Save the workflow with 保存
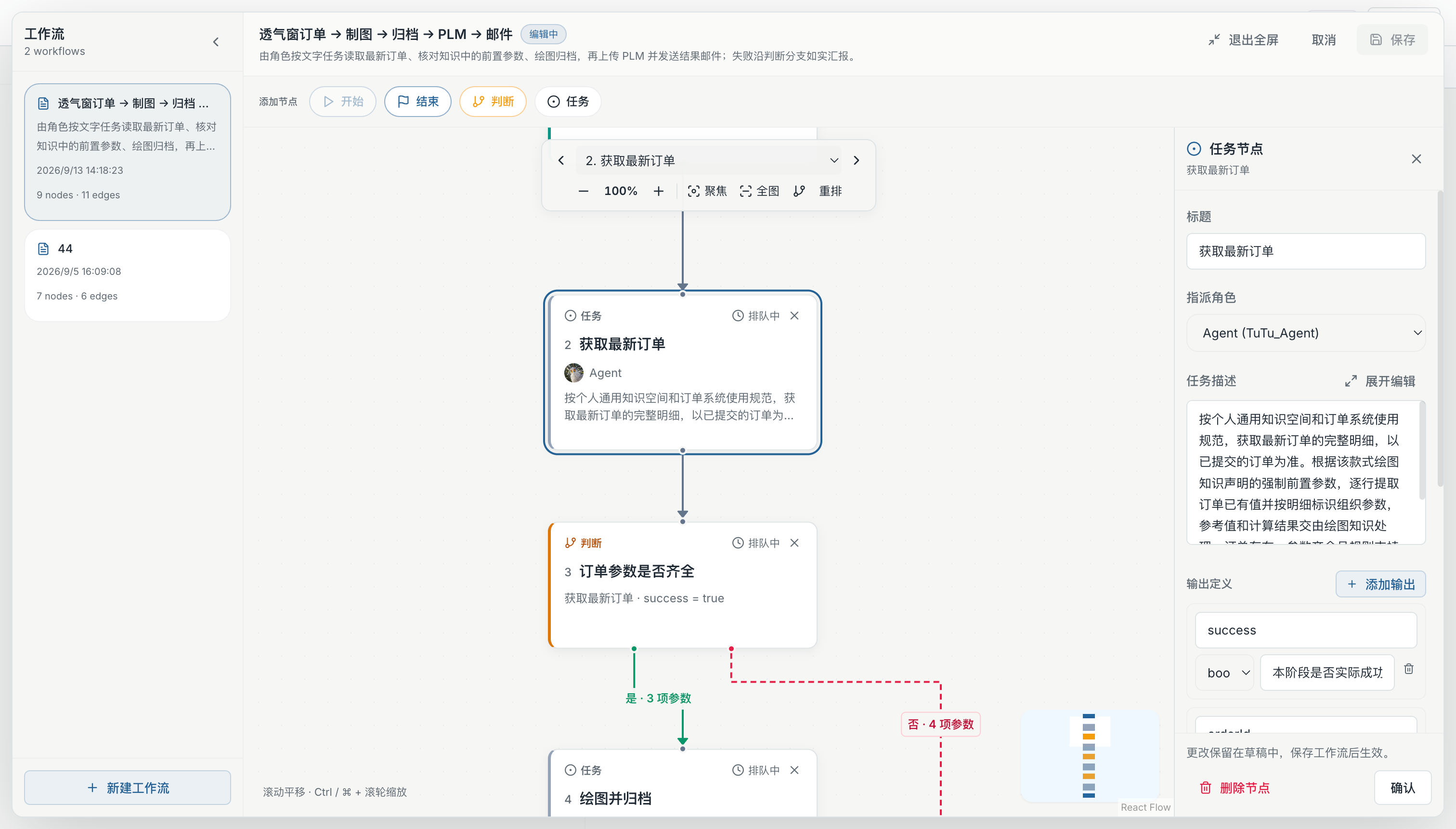This screenshot has height=829, width=1456. tap(1392, 40)
